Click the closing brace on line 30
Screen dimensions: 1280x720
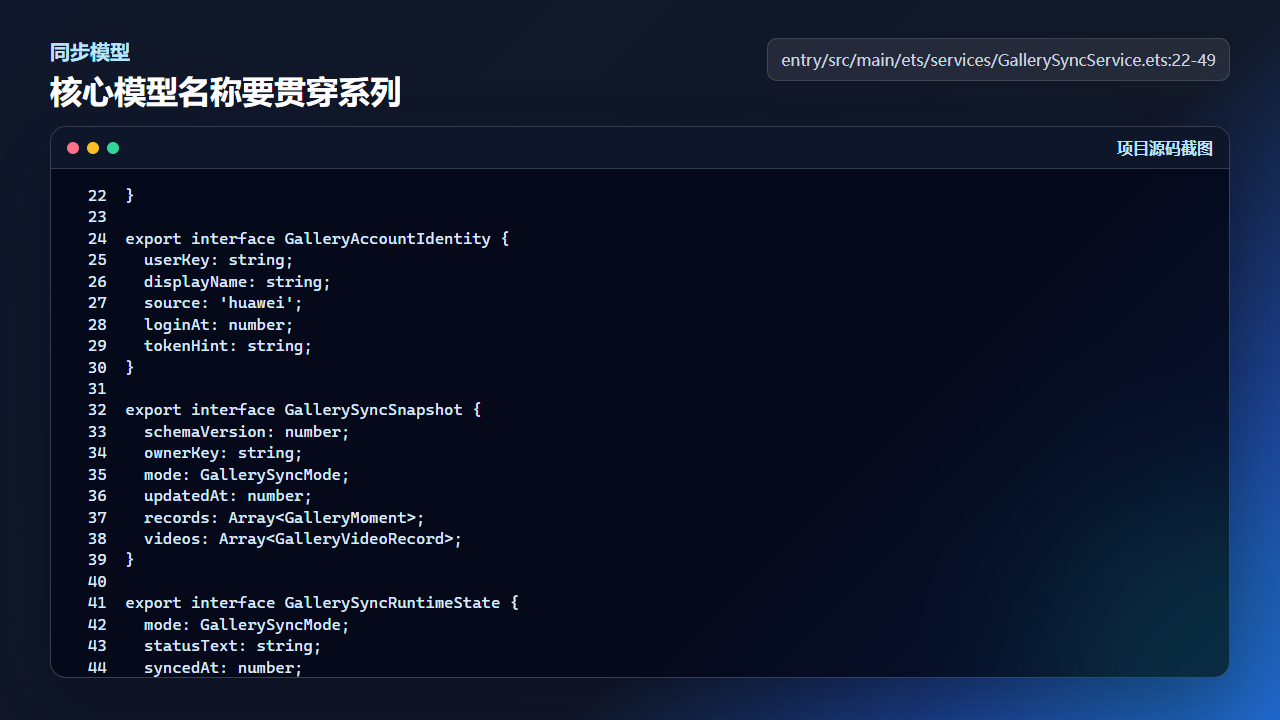click(x=130, y=368)
